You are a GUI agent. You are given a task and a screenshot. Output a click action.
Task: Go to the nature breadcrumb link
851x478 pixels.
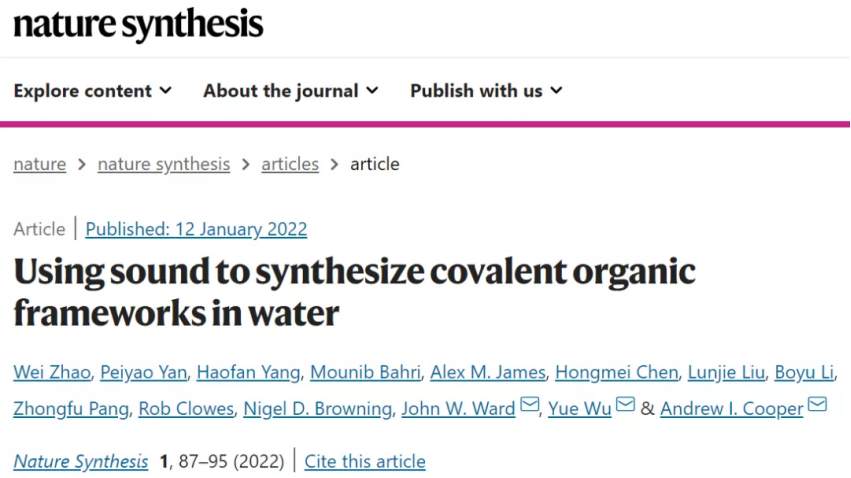point(40,164)
